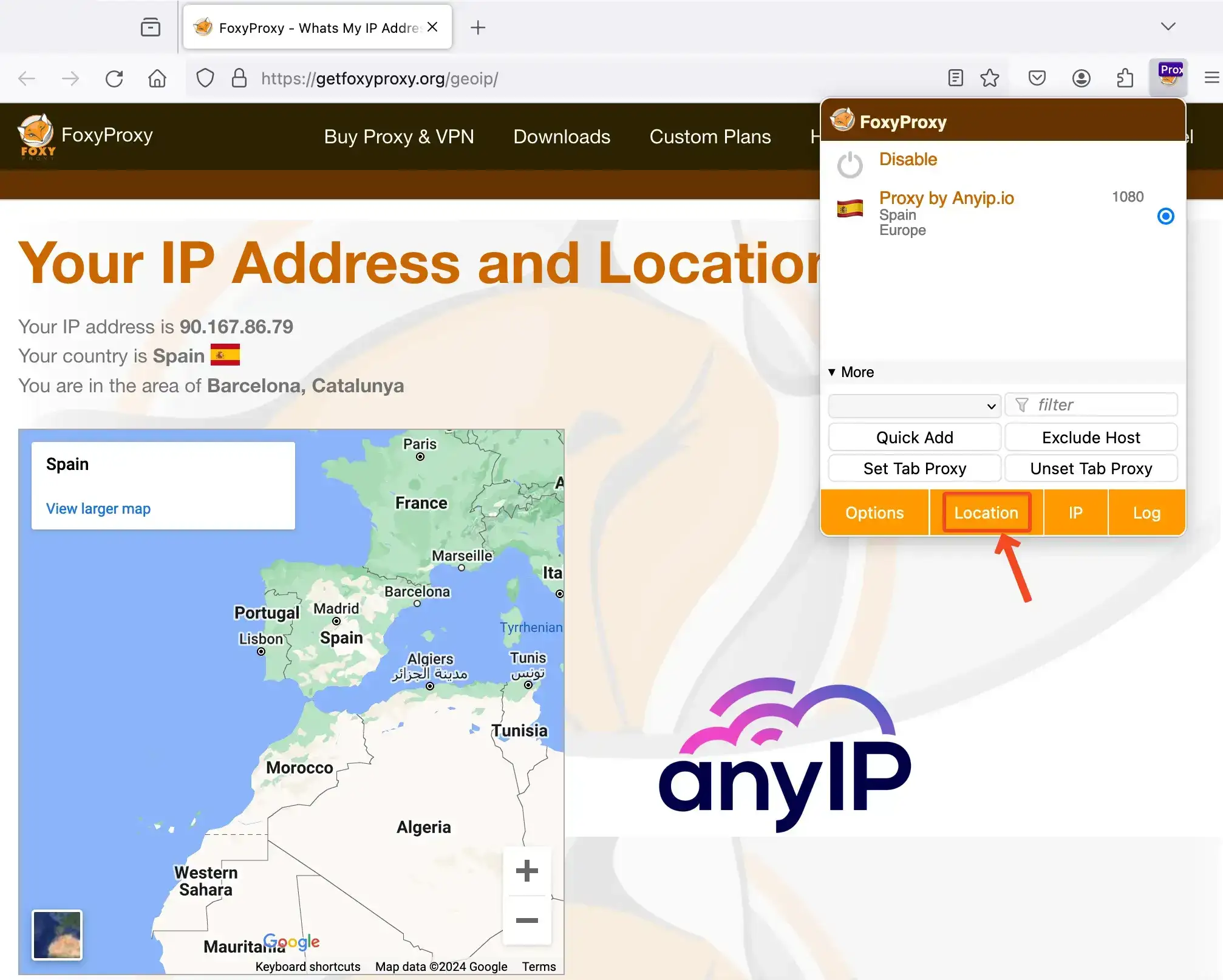Image resolution: width=1223 pixels, height=980 pixels.
Task: Disable FoxyProxy from the popup
Action: pyautogui.click(x=908, y=159)
